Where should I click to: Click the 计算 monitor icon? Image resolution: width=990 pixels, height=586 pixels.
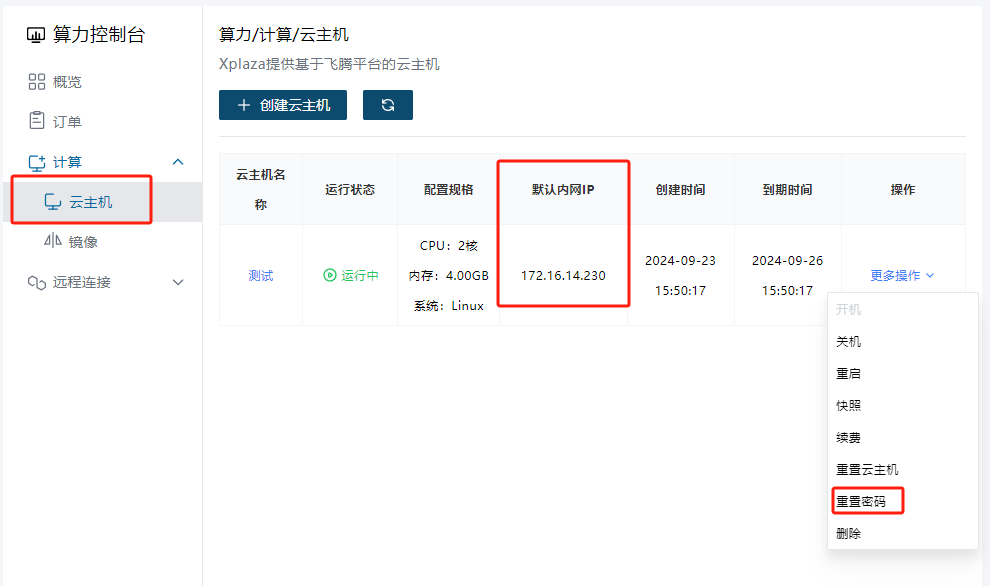[x=37, y=162]
